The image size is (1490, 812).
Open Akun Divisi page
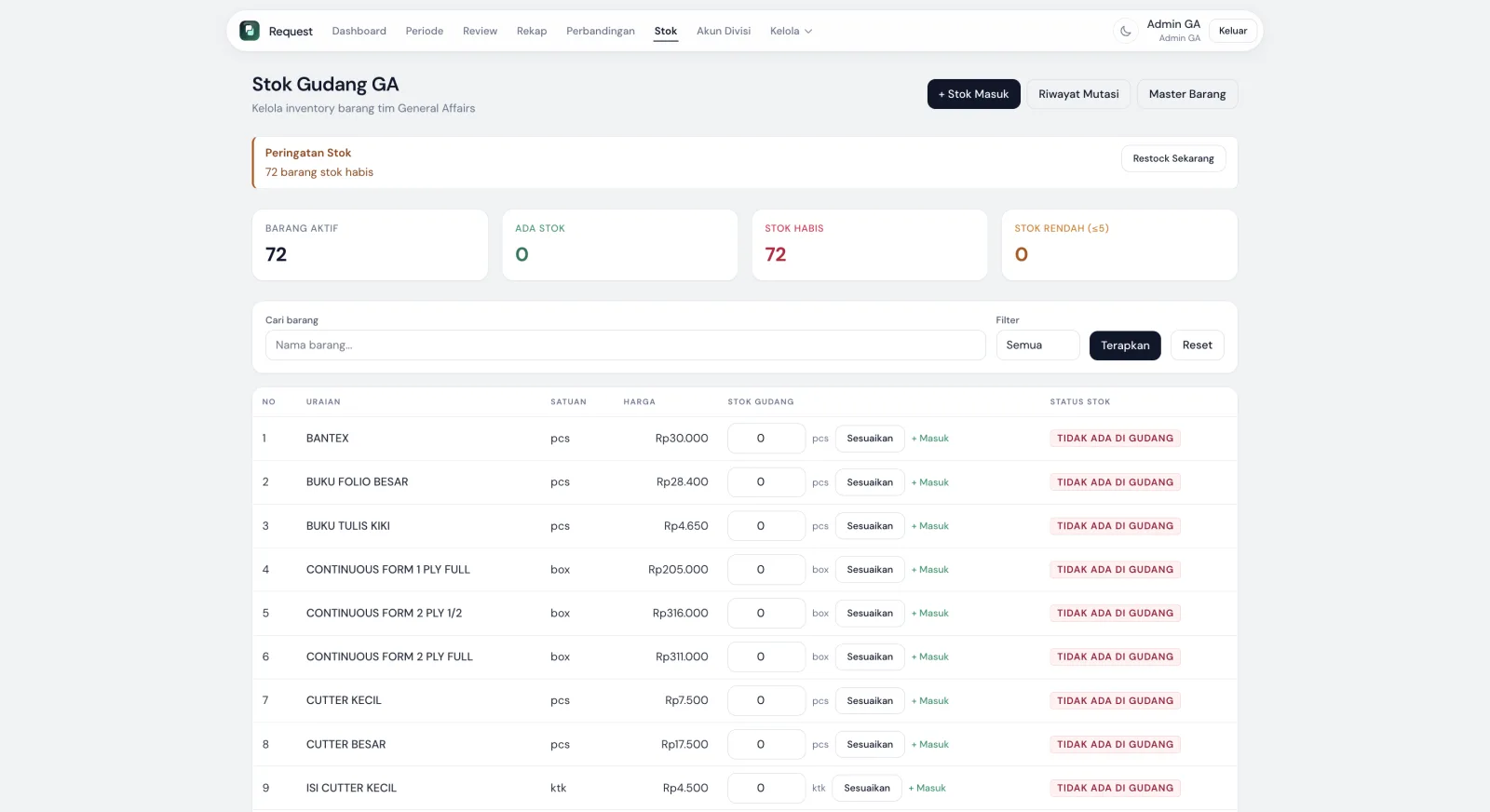pyautogui.click(x=724, y=31)
